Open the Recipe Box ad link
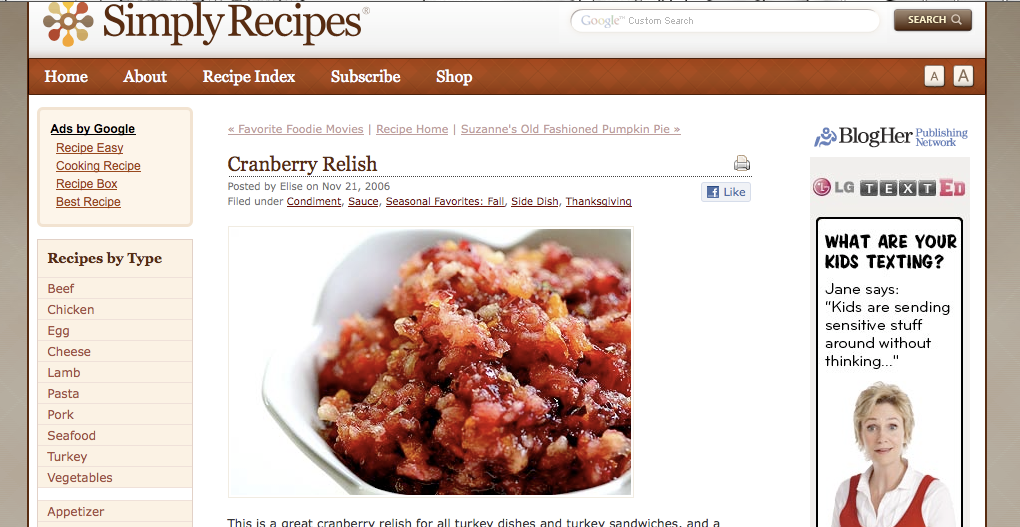The width and height of the screenshot is (1020, 527). [87, 184]
